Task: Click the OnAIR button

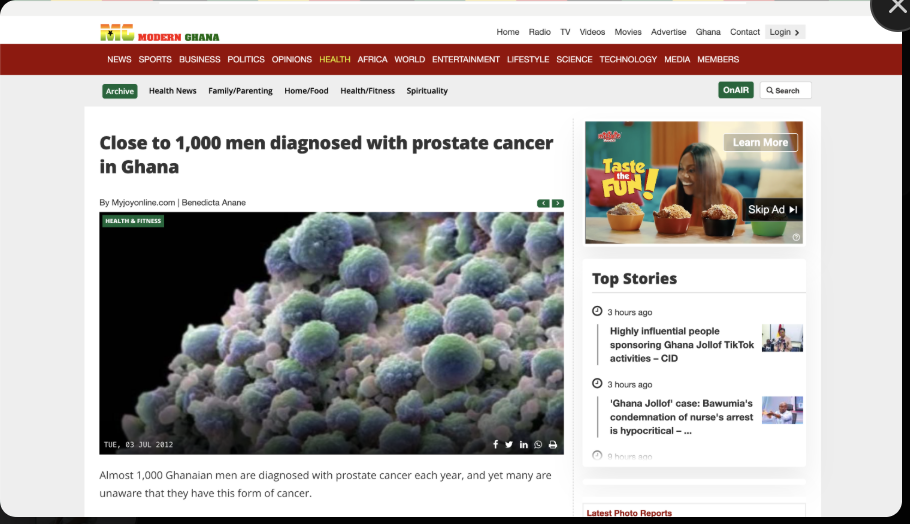Action: pyautogui.click(x=736, y=90)
